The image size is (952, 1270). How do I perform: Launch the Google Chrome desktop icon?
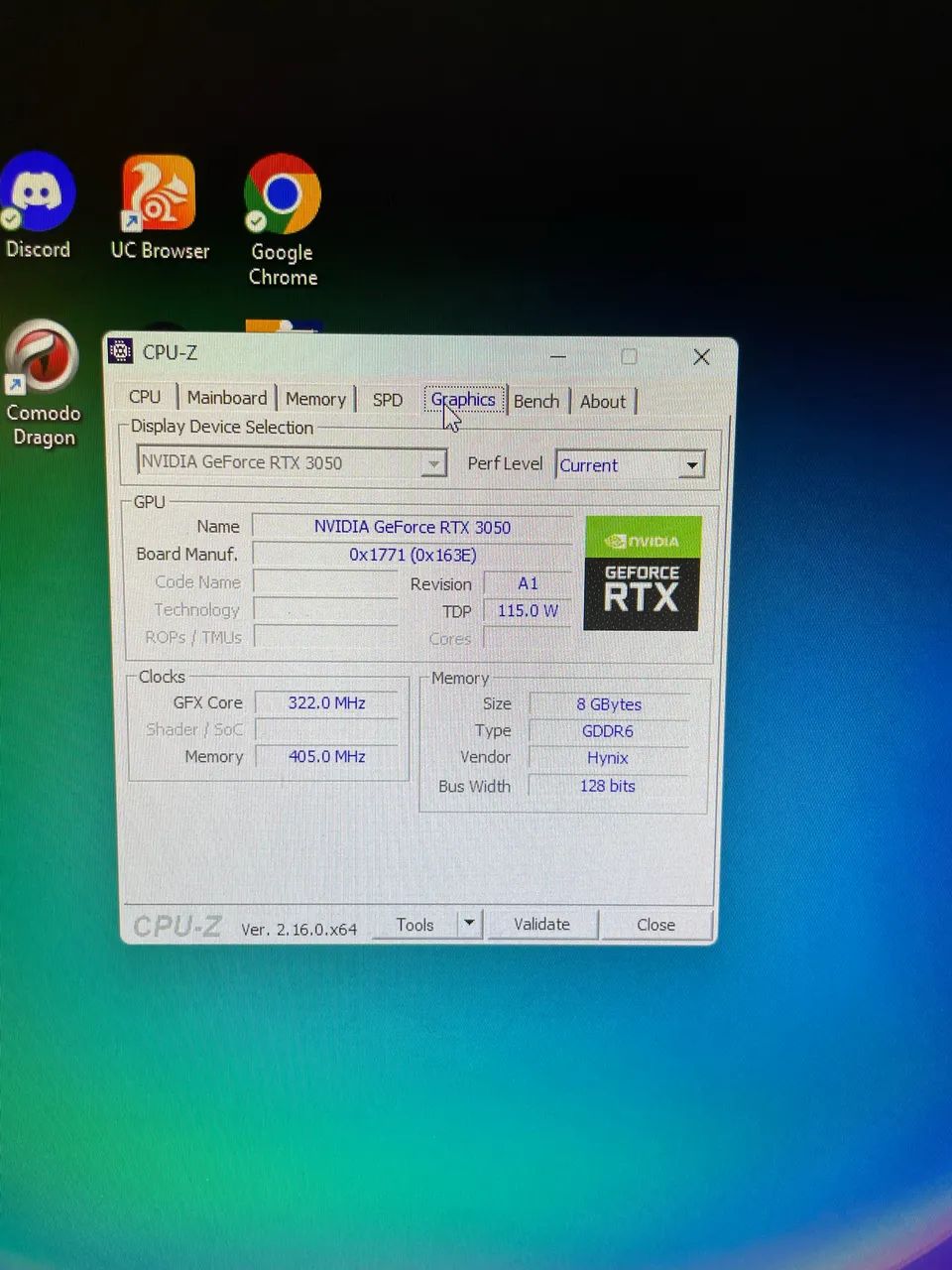click(283, 220)
